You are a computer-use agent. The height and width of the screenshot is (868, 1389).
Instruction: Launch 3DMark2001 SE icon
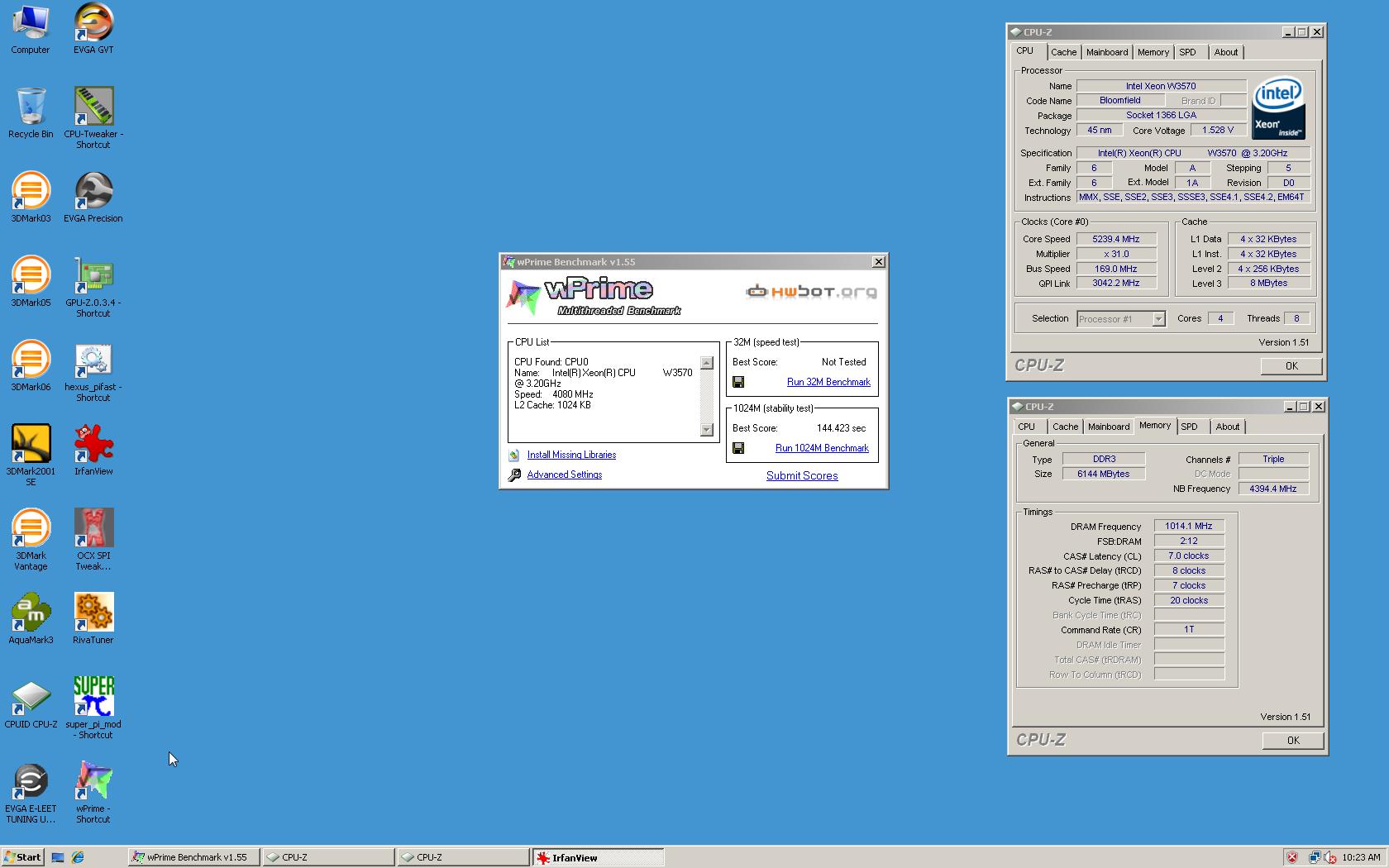click(31, 455)
